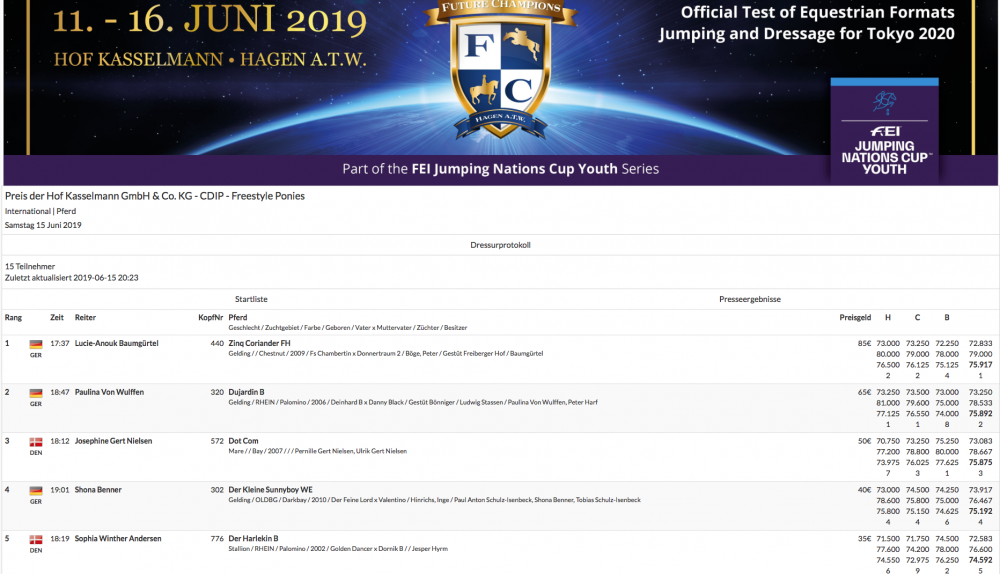Open horse Dujardin B details
Screen dimensions: 1000x574
(x=246, y=392)
